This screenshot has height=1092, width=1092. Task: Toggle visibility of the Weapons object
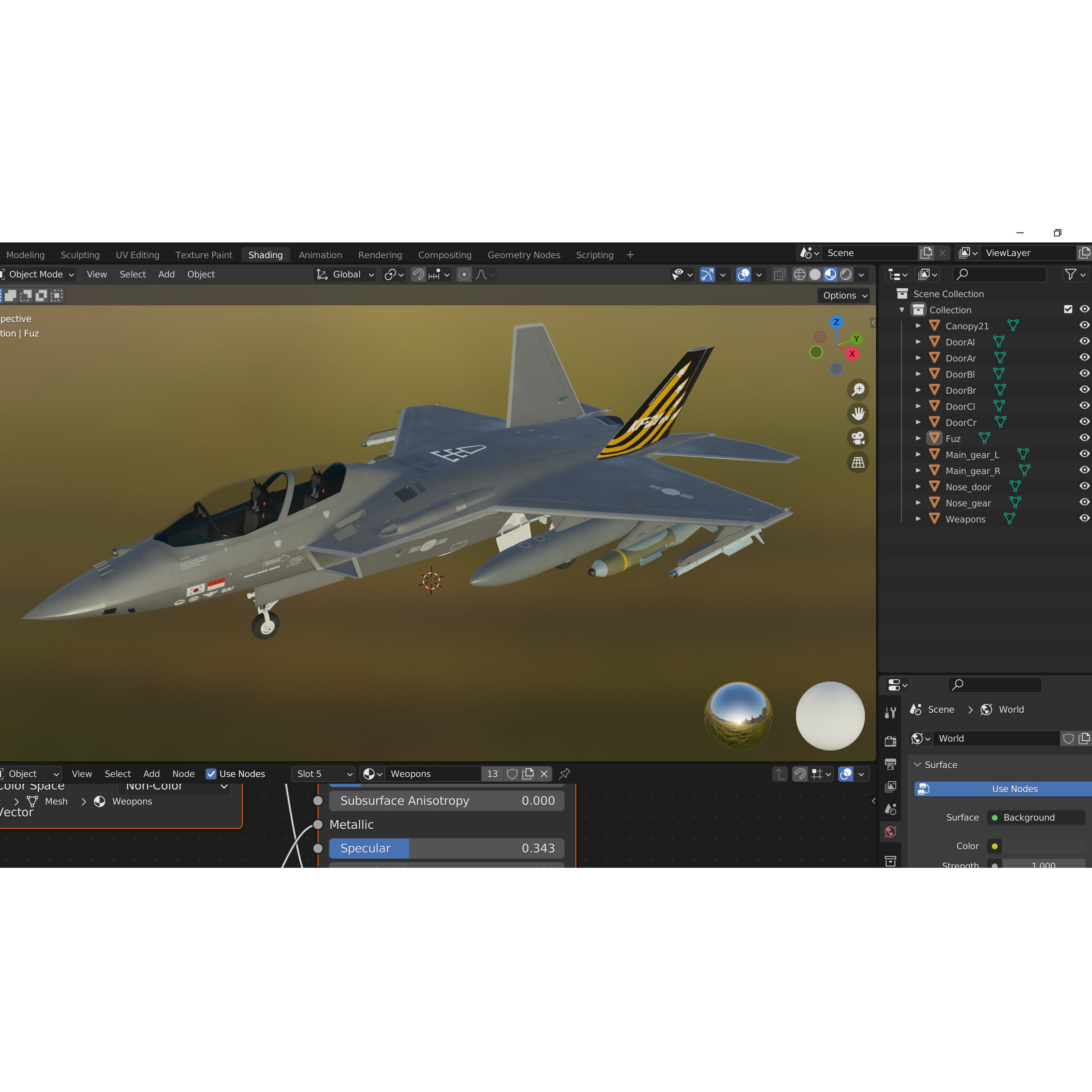click(x=1084, y=518)
